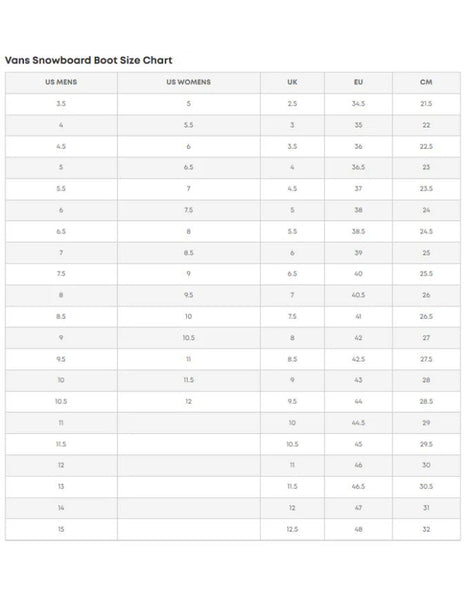Click the CM column header

pyautogui.click(x=426, y=82)
